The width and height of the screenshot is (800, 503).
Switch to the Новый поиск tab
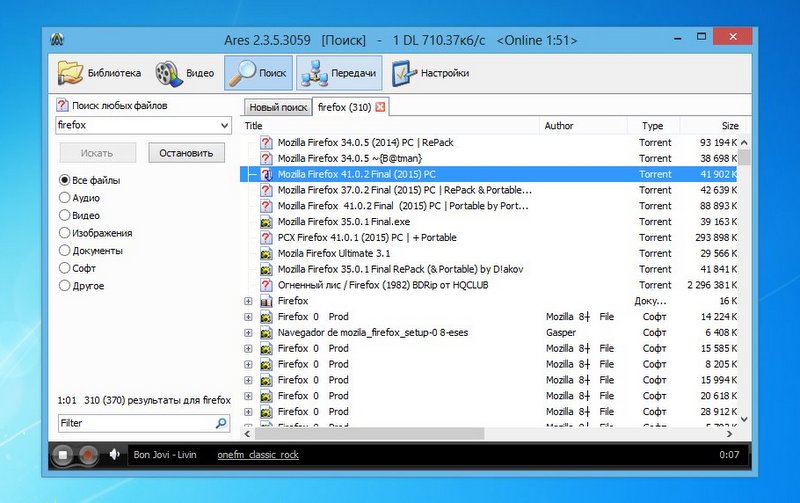[278, 107]
